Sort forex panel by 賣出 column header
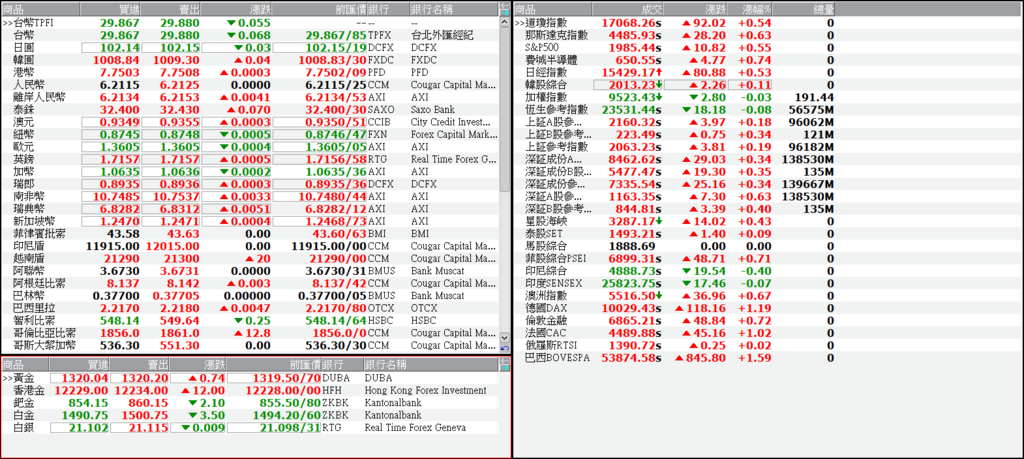Image resolution: width=1024 pixels, height=459 pixels. pyautogui.click(x=170, y=8)
